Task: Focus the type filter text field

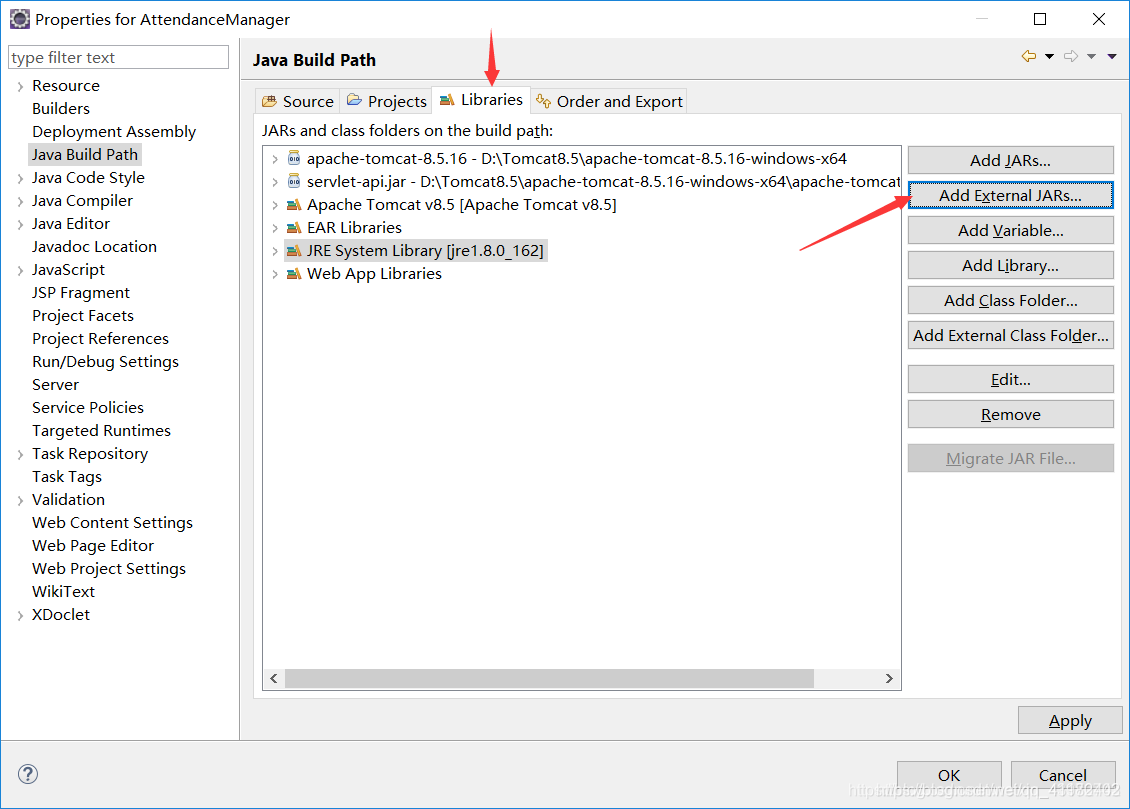Action: coord(118,58)
